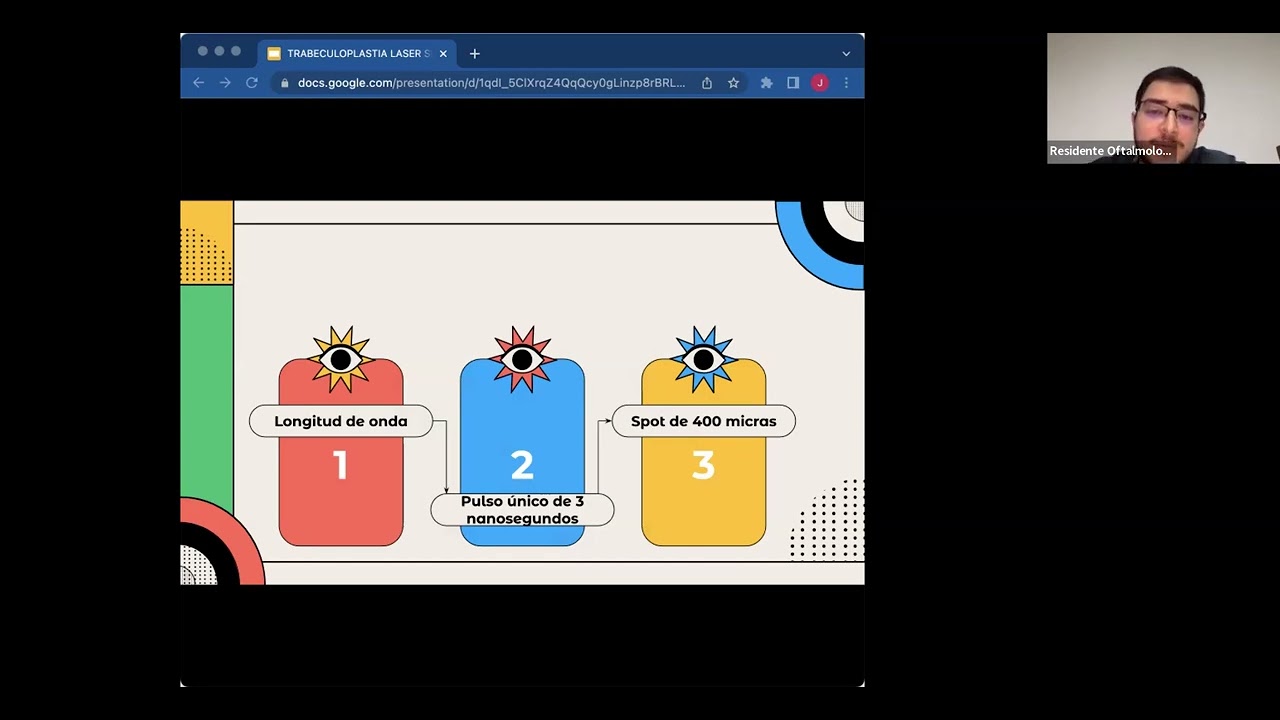This screenshot has height=720, width=1280.
Task: Click the site lock icon in address bar
Action: [285, 83]
